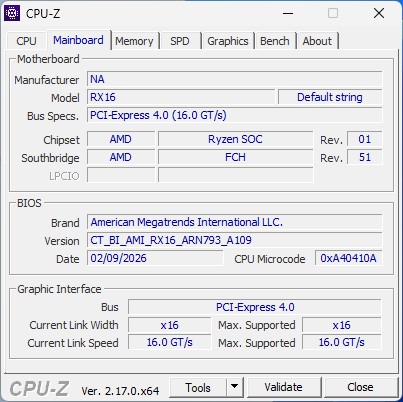Click the 'Southbridge' label

[x=50, y=158]
